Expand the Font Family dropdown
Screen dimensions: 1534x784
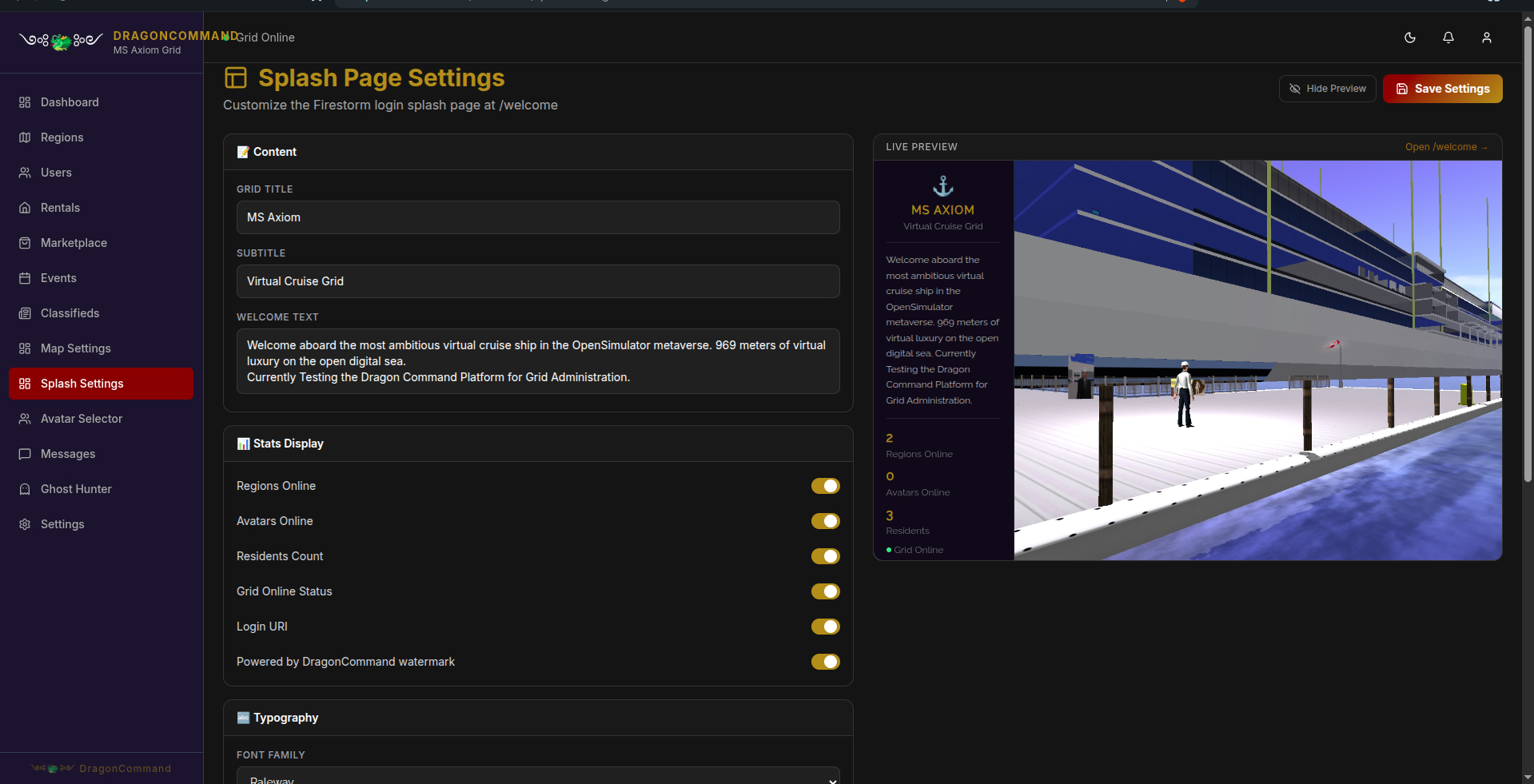(x=538, y=776)
